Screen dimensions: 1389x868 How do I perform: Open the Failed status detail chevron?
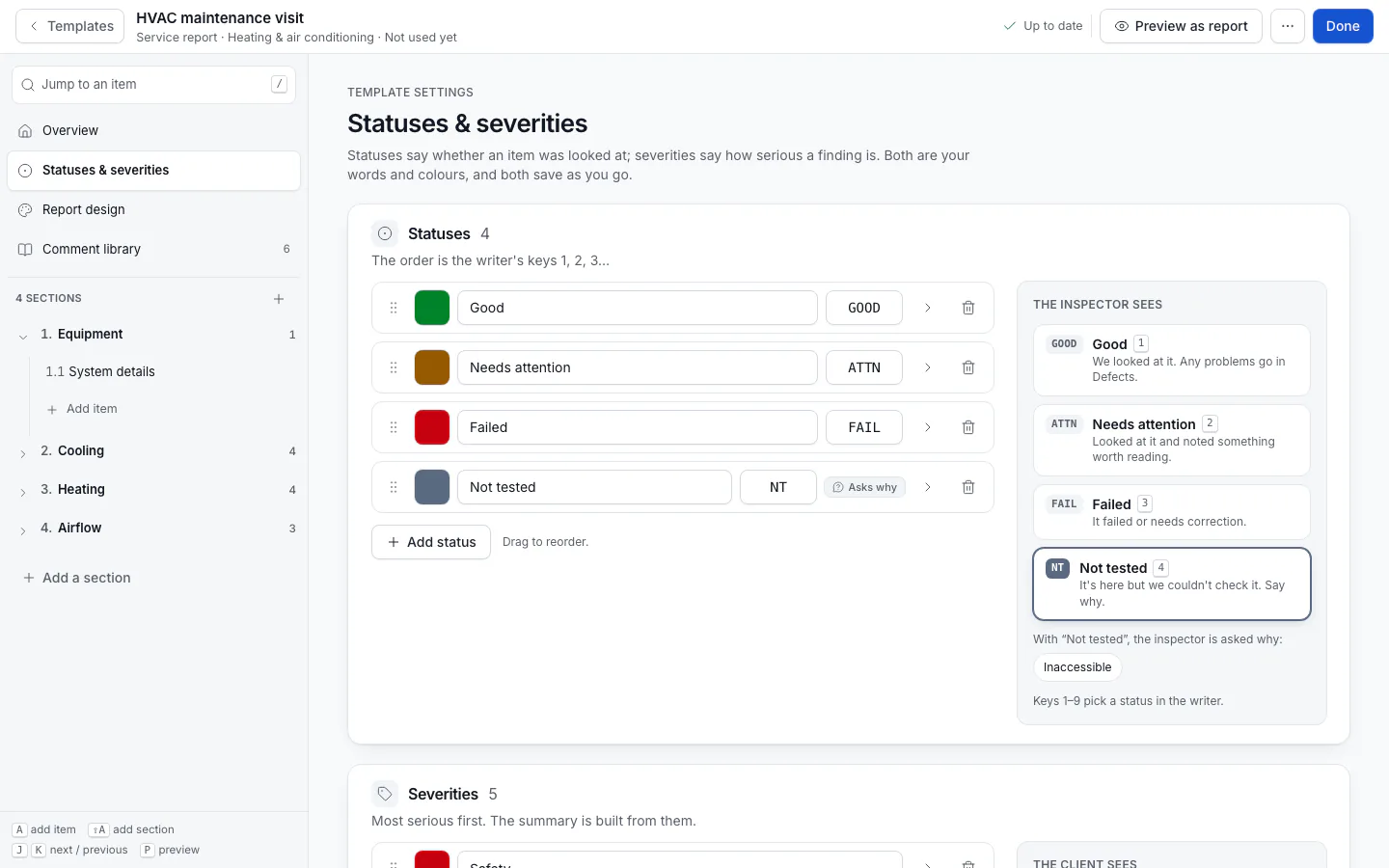[x=928, y=427]
